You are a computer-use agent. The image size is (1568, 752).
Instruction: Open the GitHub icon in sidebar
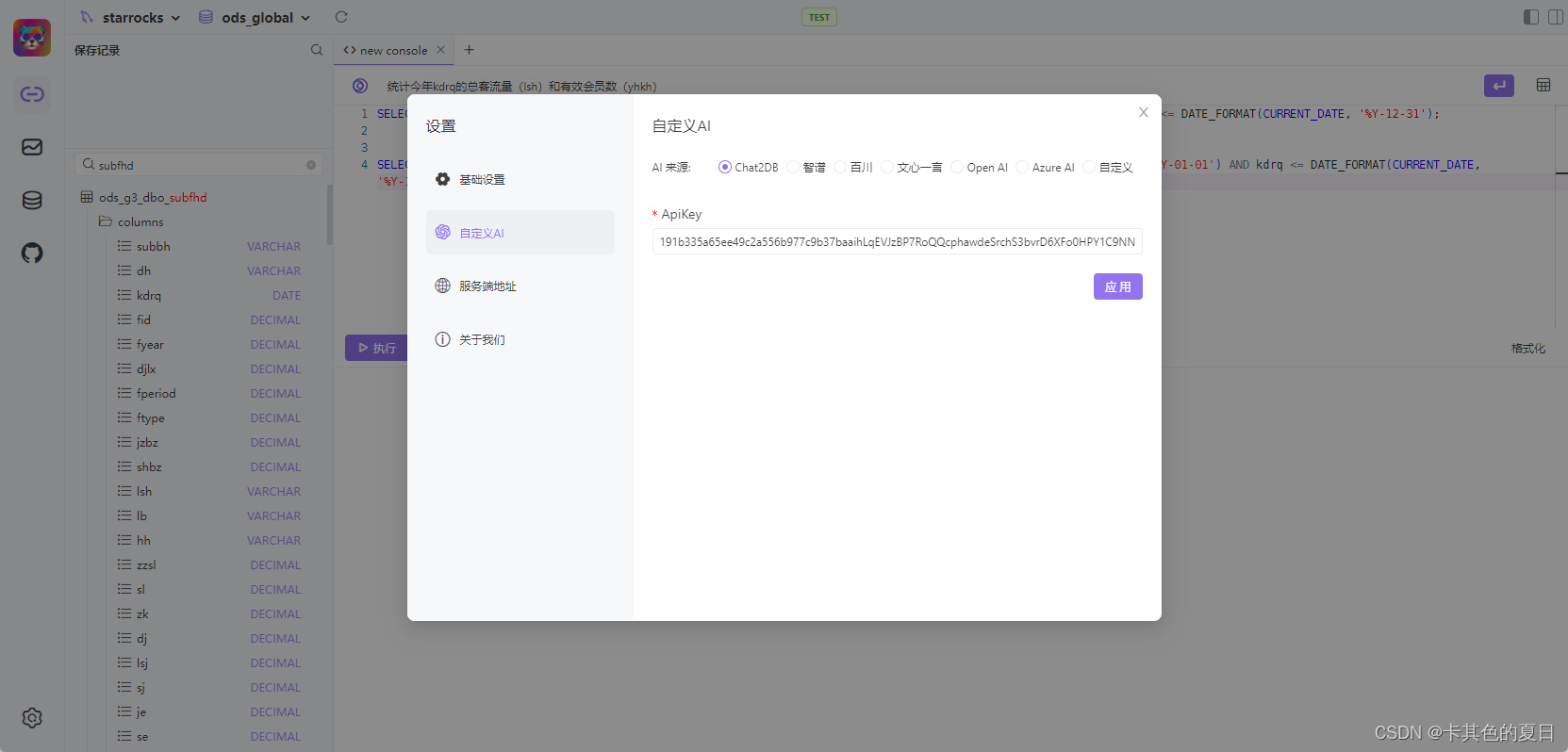point(32,253)
